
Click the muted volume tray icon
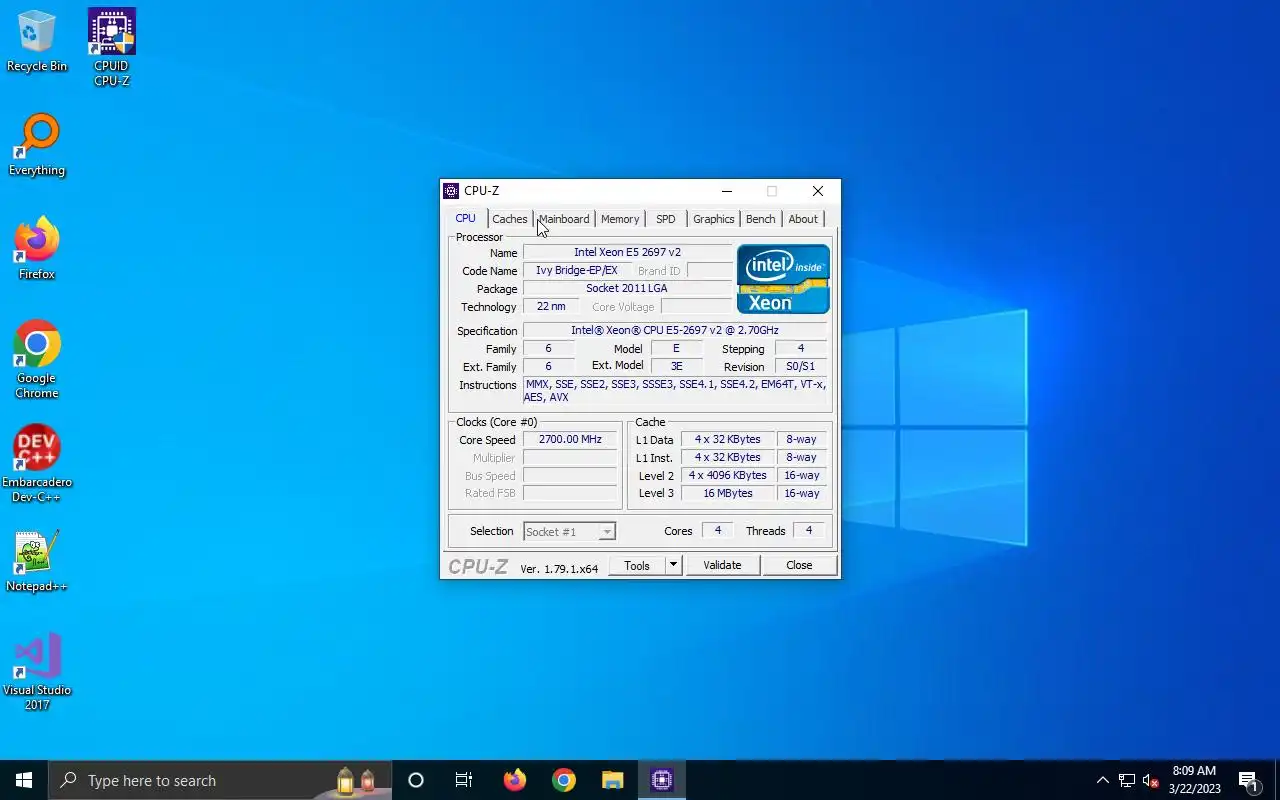[x=1151, y=780]
